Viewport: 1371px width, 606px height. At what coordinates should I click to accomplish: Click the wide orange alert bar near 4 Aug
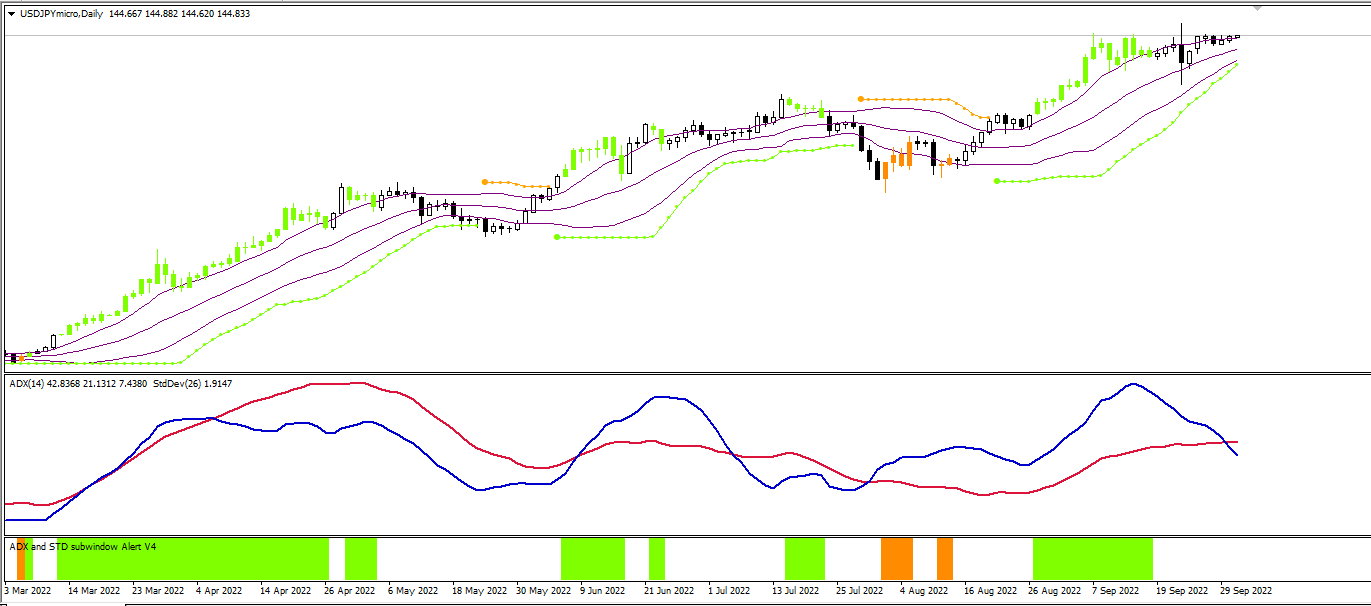point(897,558)
